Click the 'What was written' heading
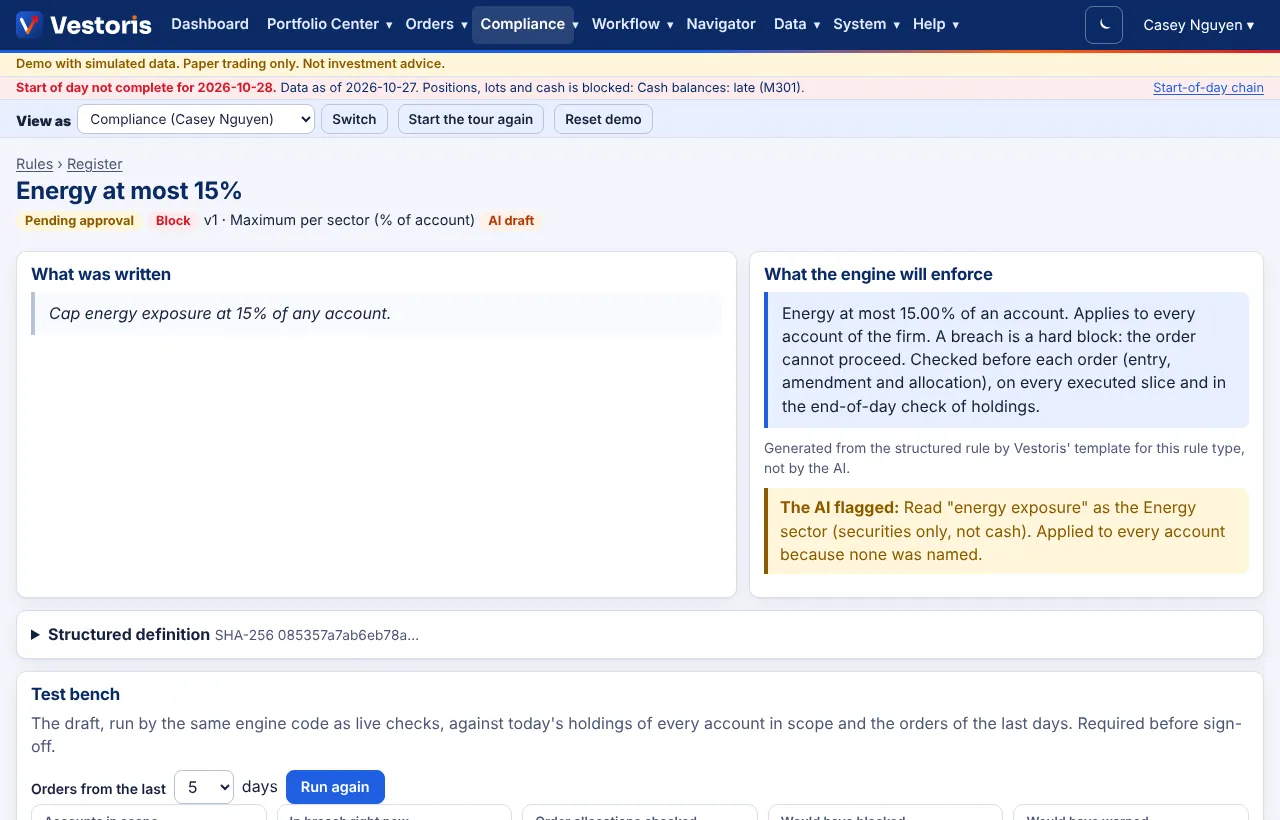 pyautogui.click(x=101, y=274)
